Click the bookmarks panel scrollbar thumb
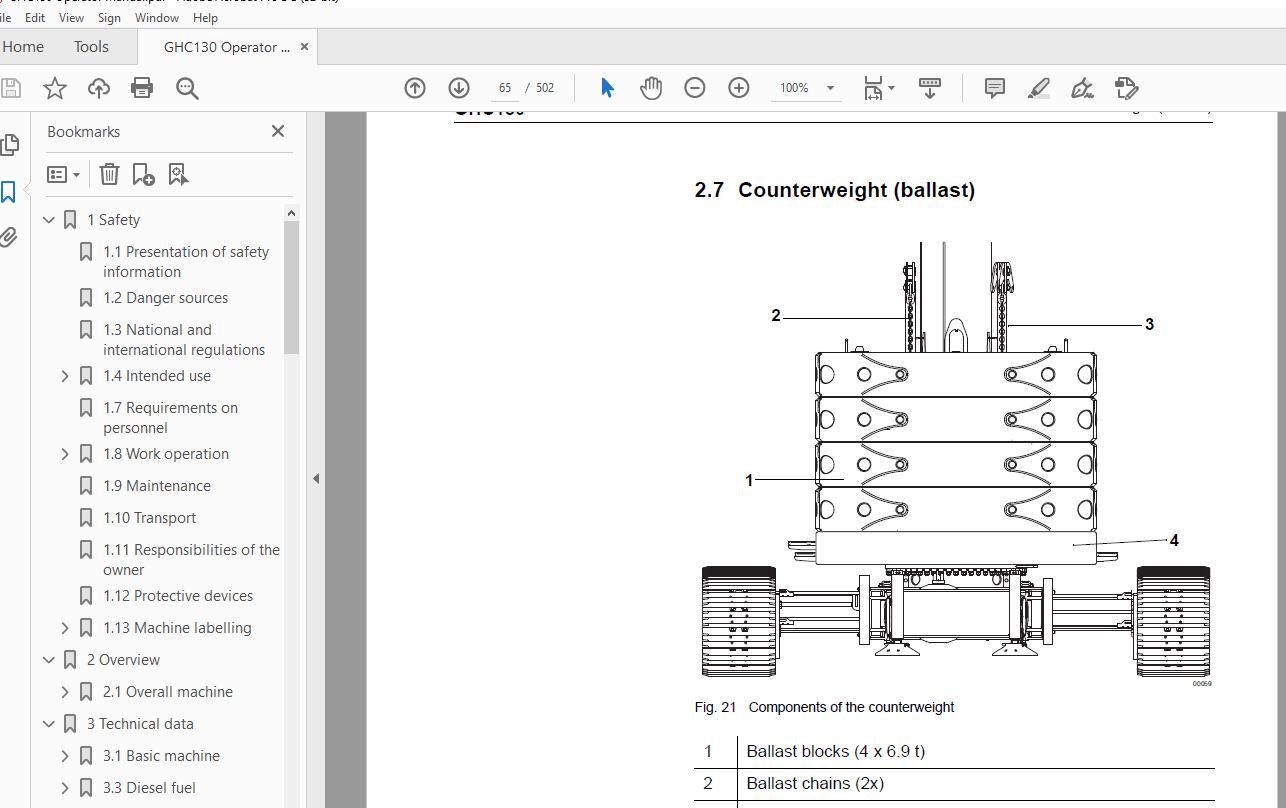 [x=292, y=288]
